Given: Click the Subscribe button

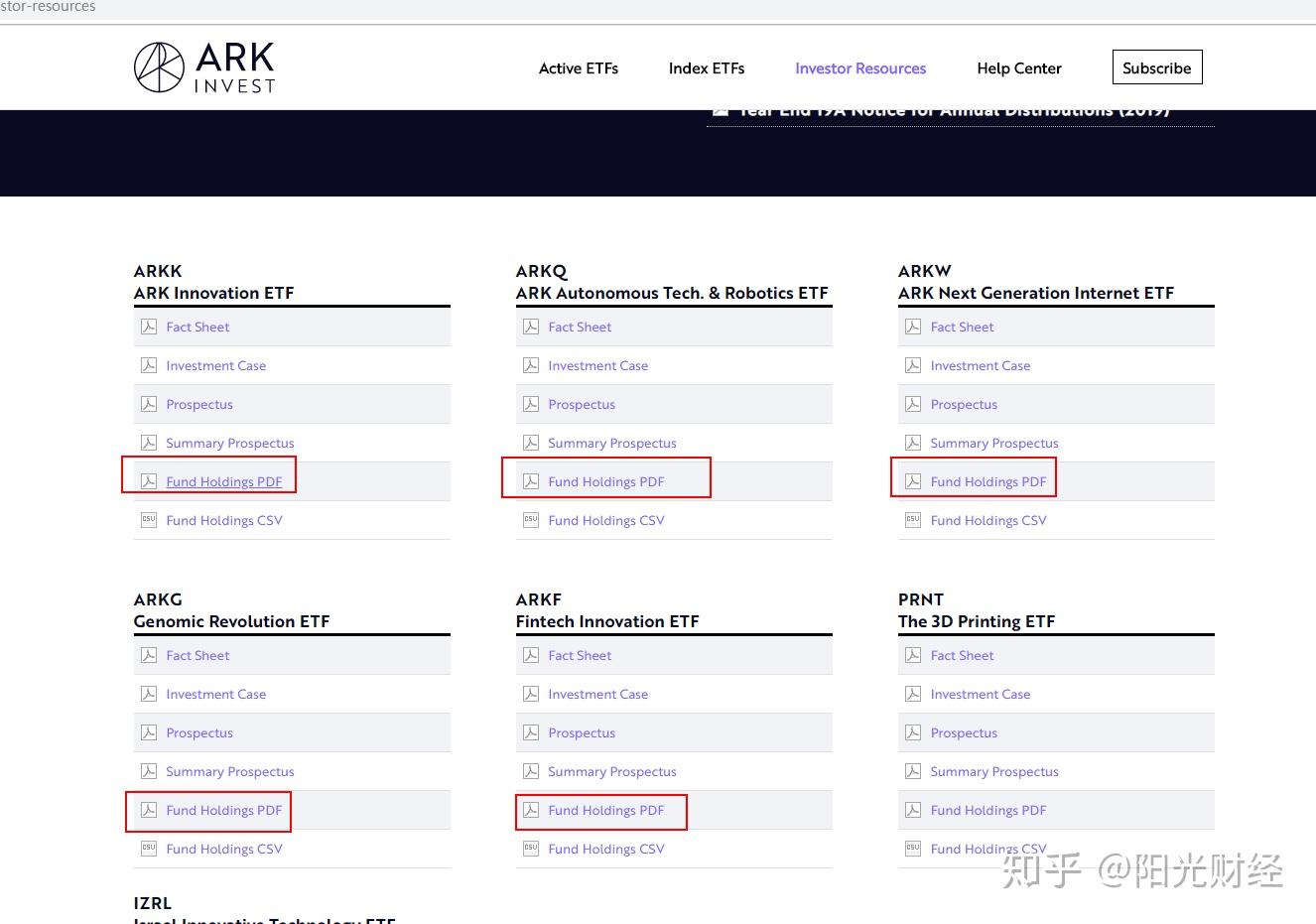Looking at the screenshot, I should coord(1156,66).
